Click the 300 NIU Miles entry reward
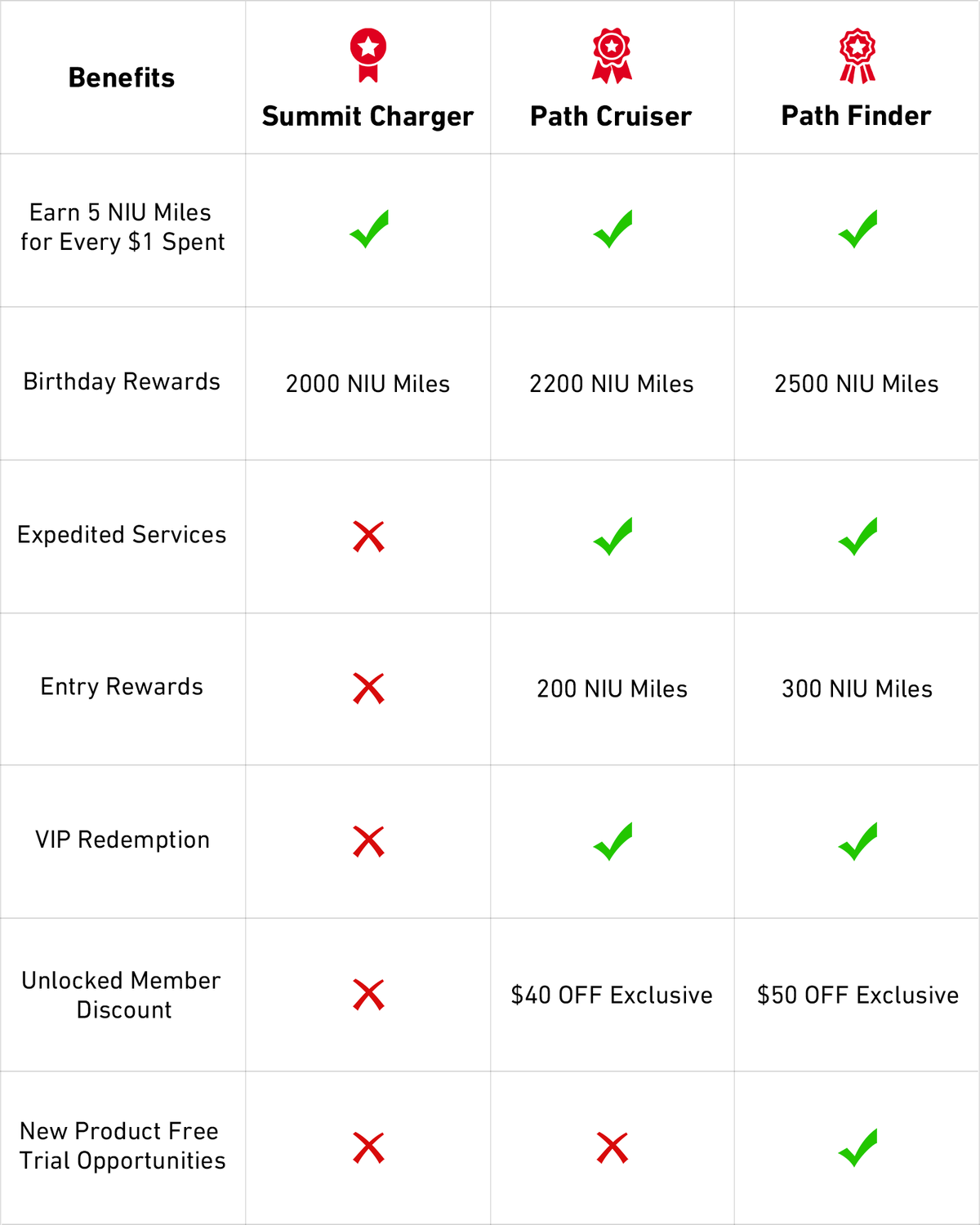Screen dimensions: 980x1225 (x=857, y=688)
